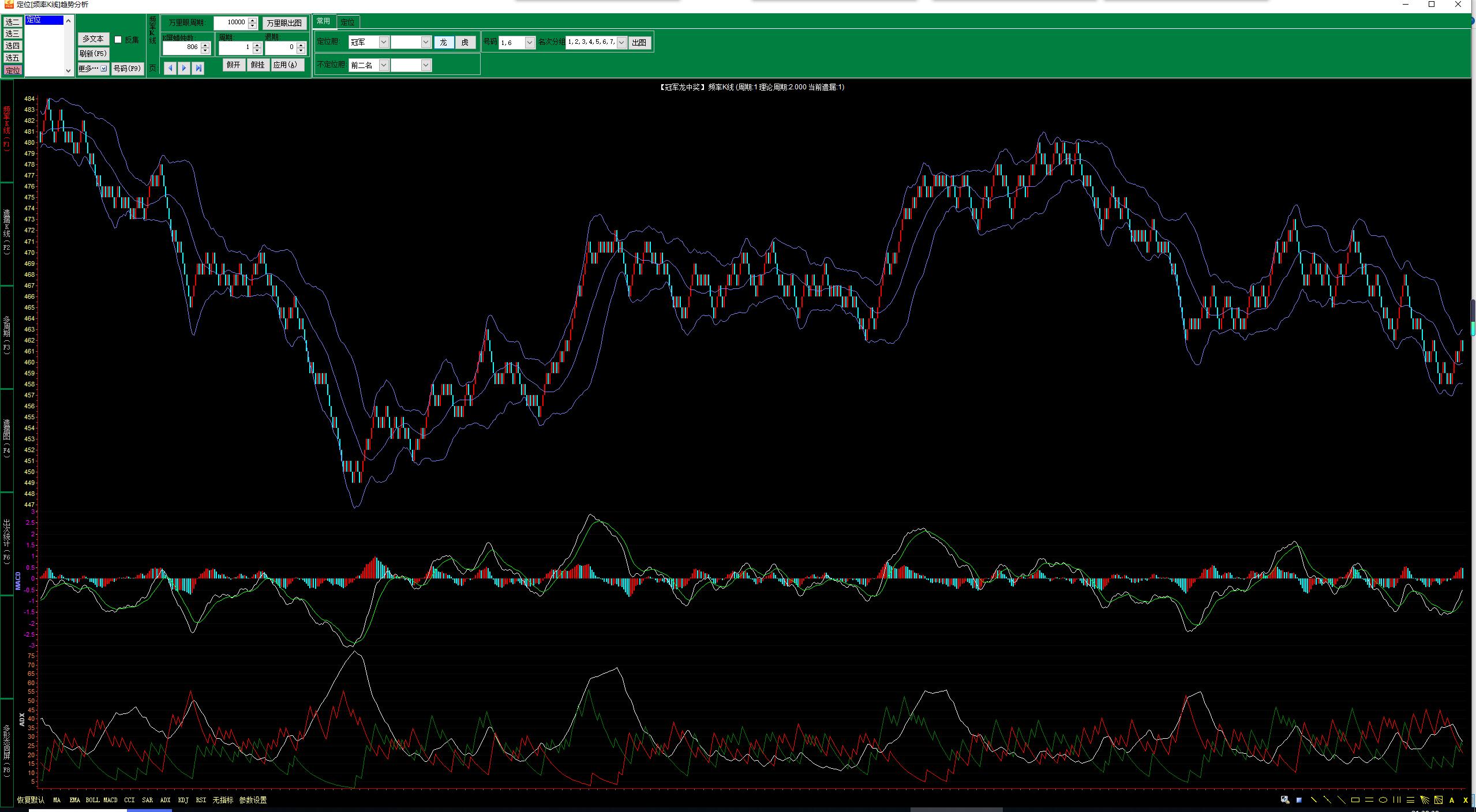Switch to the 常用 tab

(324, 21)
